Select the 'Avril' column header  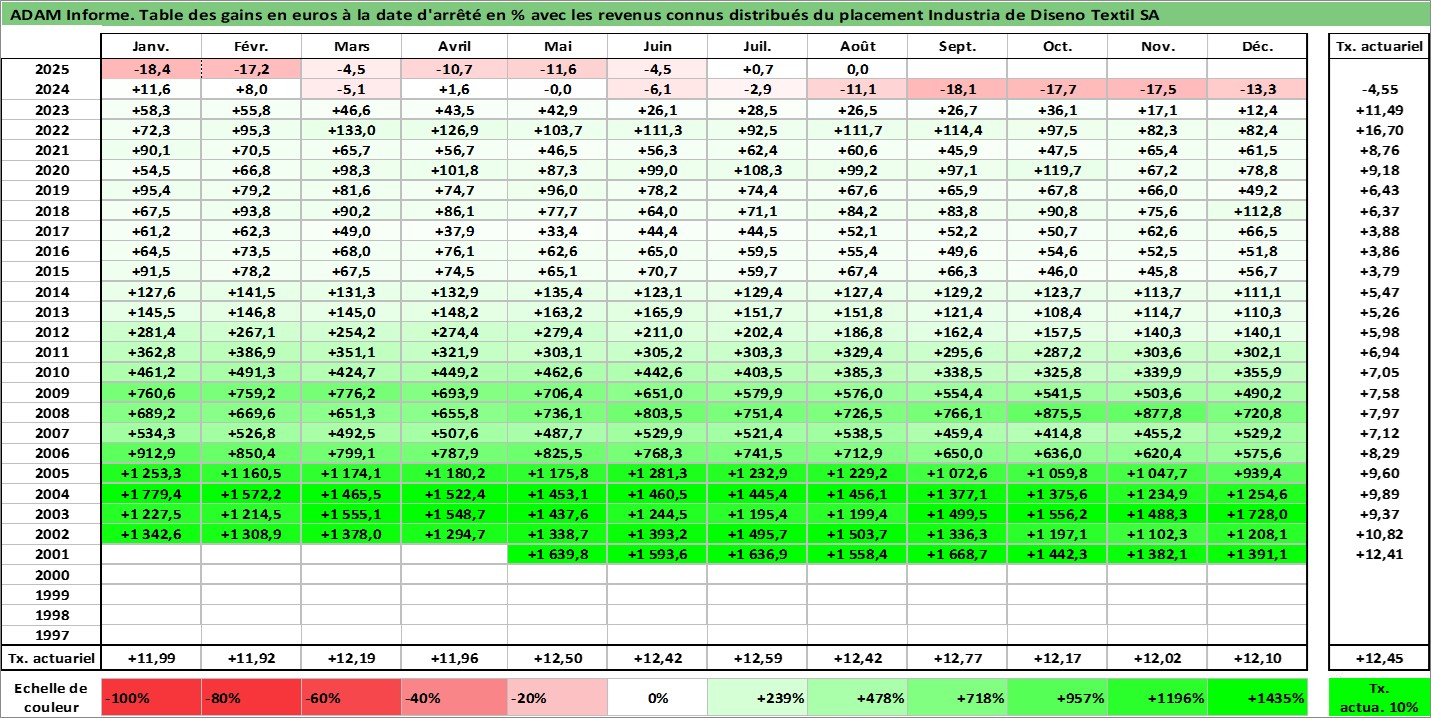tap(455, 46)
